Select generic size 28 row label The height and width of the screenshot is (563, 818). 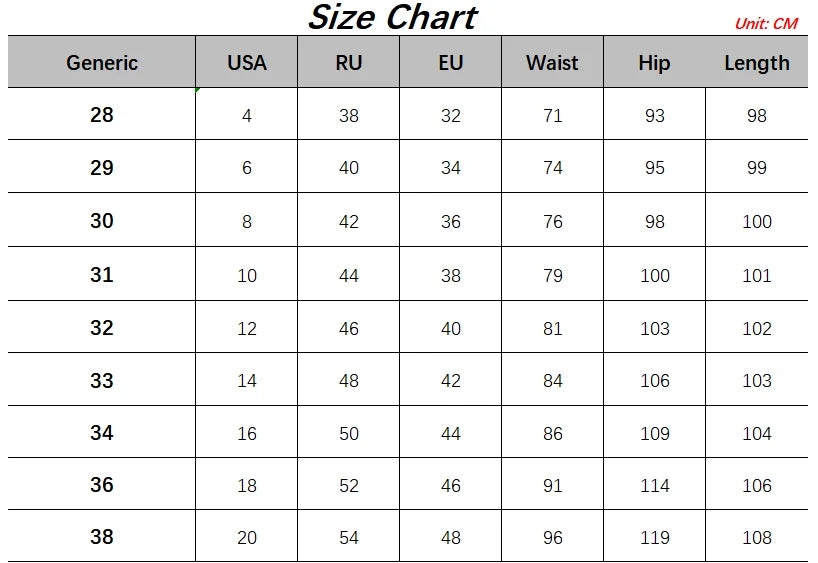tap(102, 115)
